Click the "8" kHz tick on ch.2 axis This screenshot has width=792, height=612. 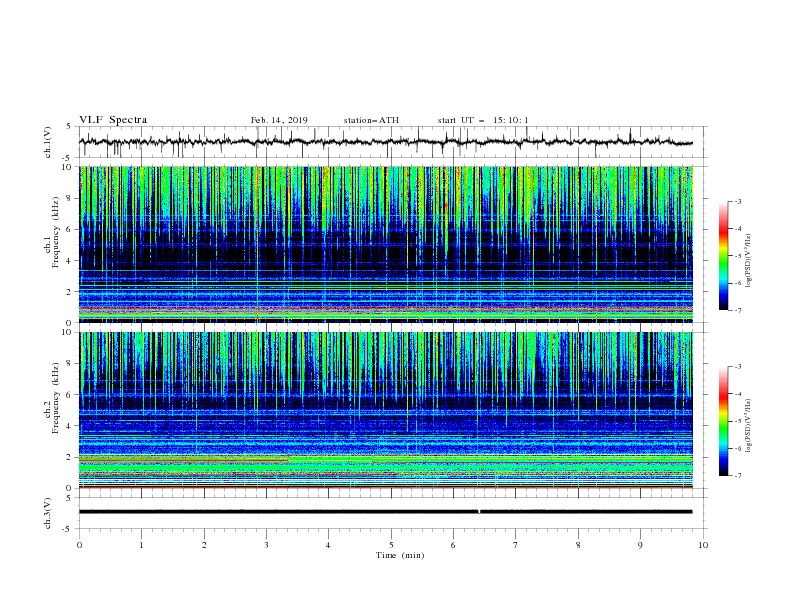70,364
